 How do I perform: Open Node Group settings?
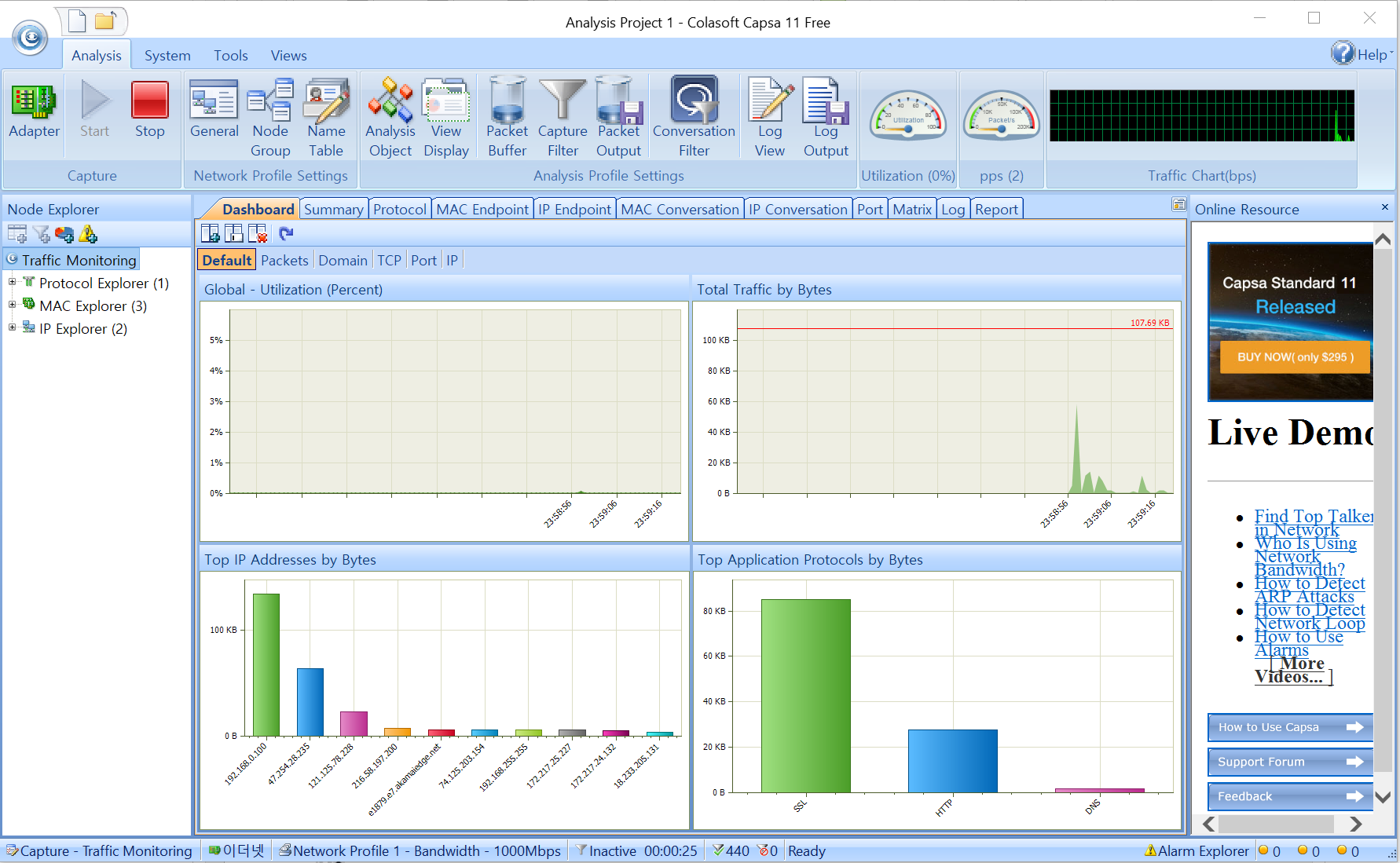pos(270,118)
